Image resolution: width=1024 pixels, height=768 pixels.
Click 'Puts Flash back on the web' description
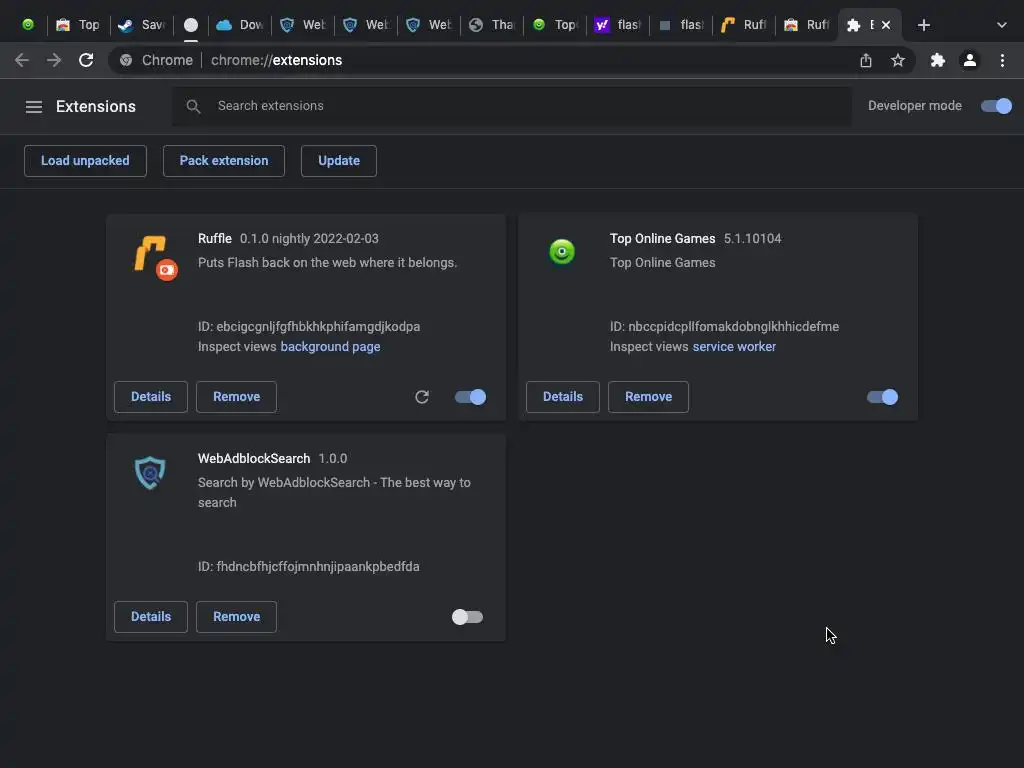[x=327, y=263]
